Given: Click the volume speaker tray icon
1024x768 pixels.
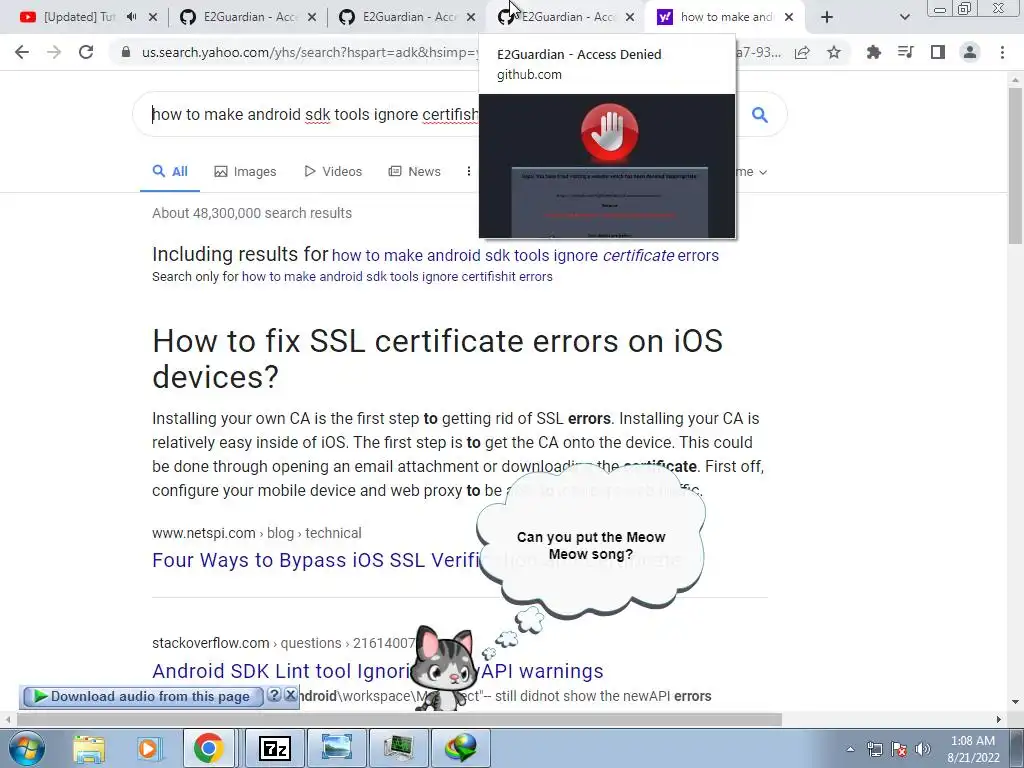Looking at the screenshot, I should tap(922, 749).
